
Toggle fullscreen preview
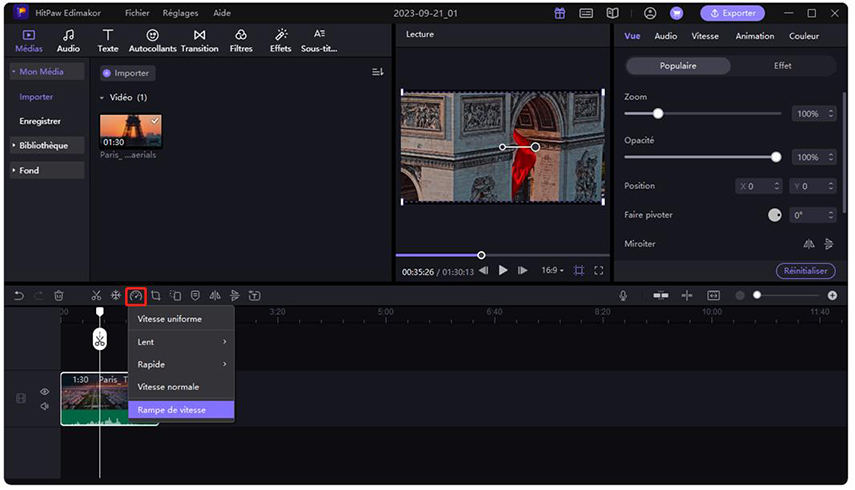pyautogui.click(x=599, y=270)
